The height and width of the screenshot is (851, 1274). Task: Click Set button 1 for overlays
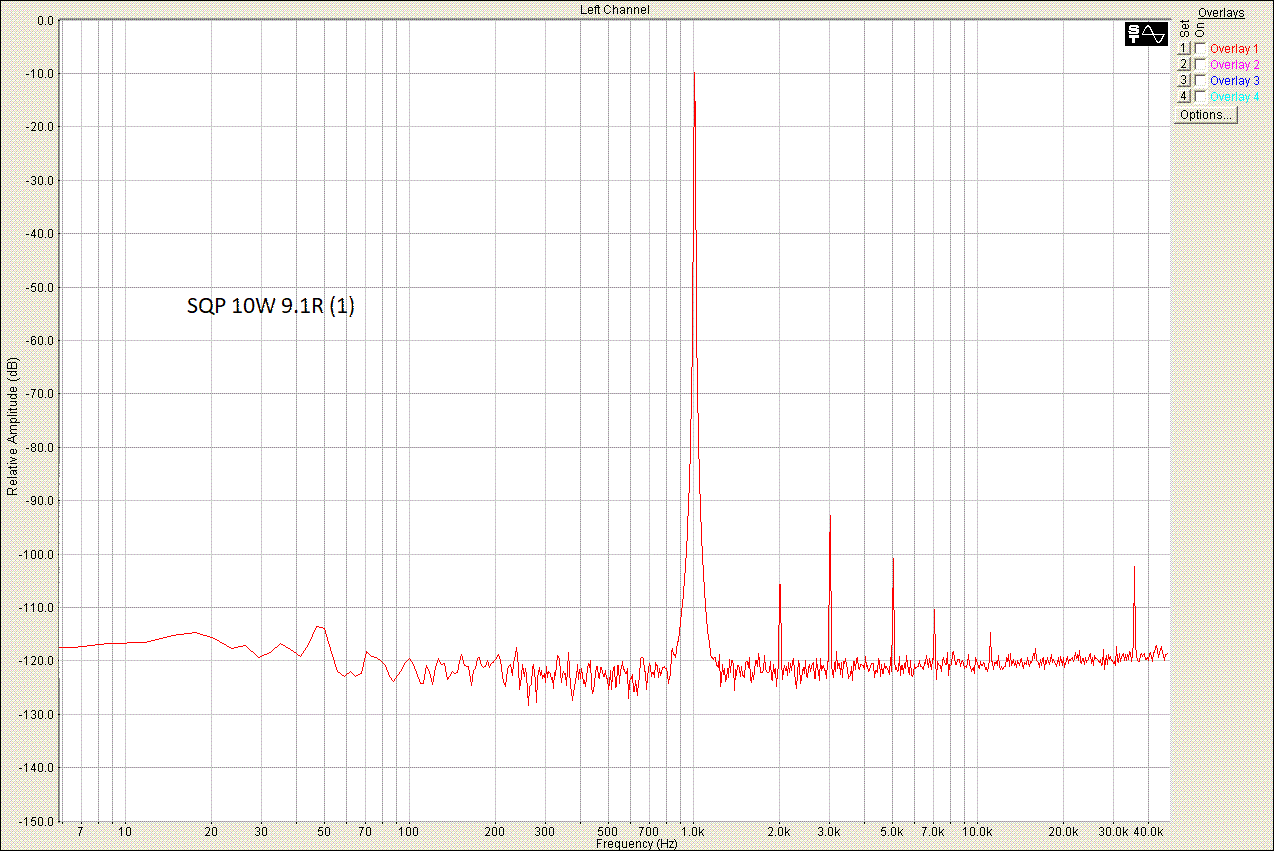1184,48
